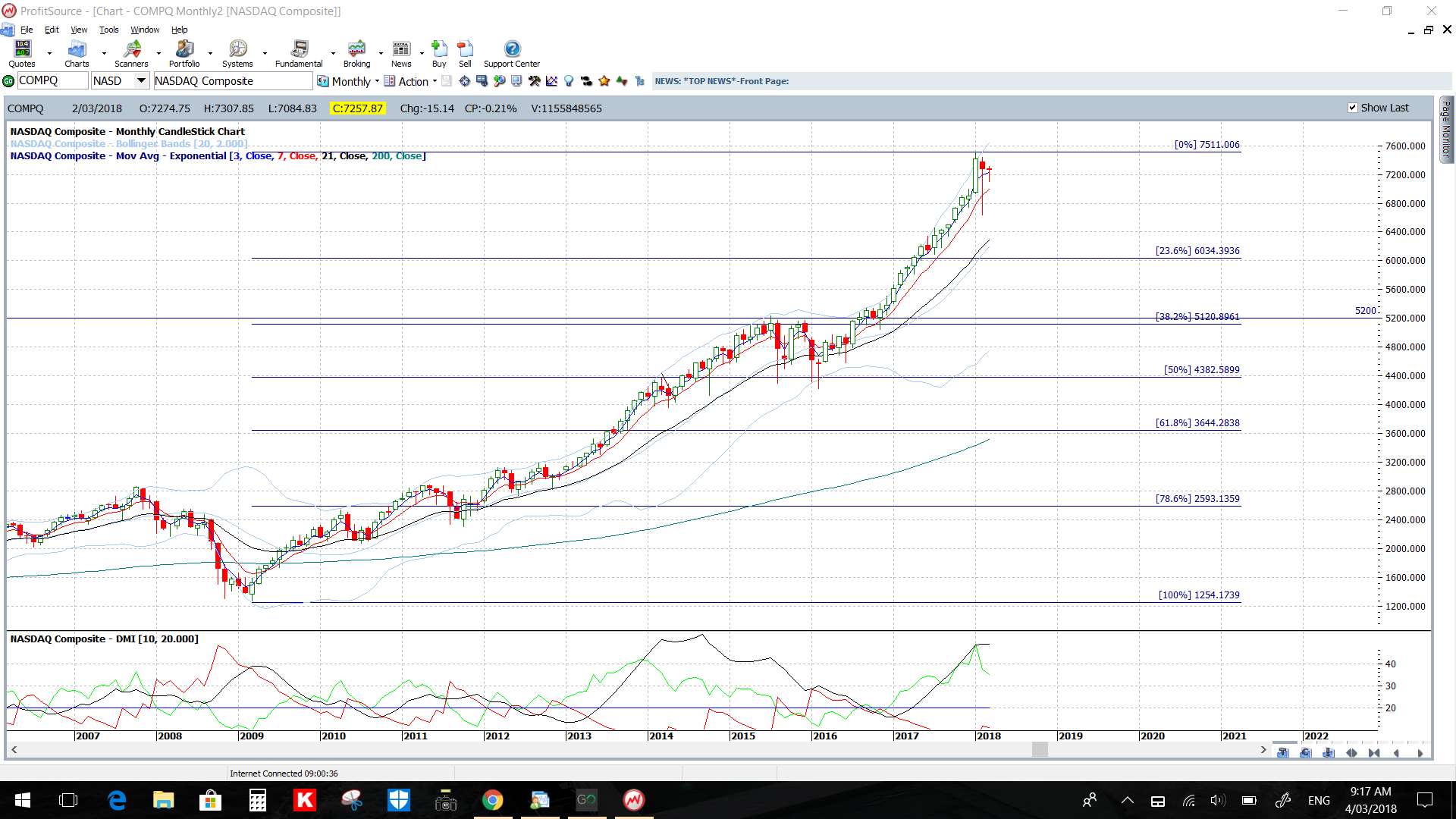Open Edge browser from the taskbar
This screenshot has width=1456, height=819.
pos(117,800)
